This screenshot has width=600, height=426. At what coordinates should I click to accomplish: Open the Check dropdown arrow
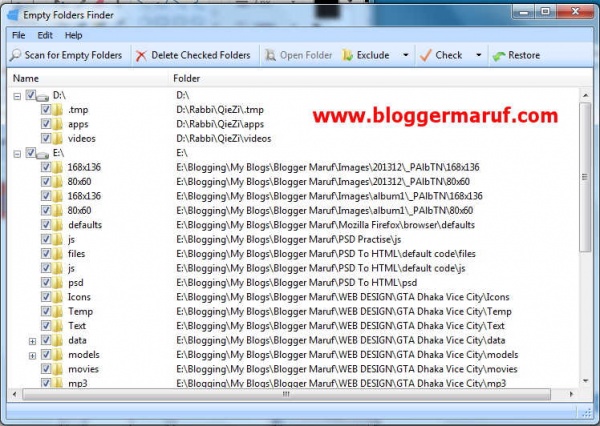pyautogui.click(x=478, y=55)
